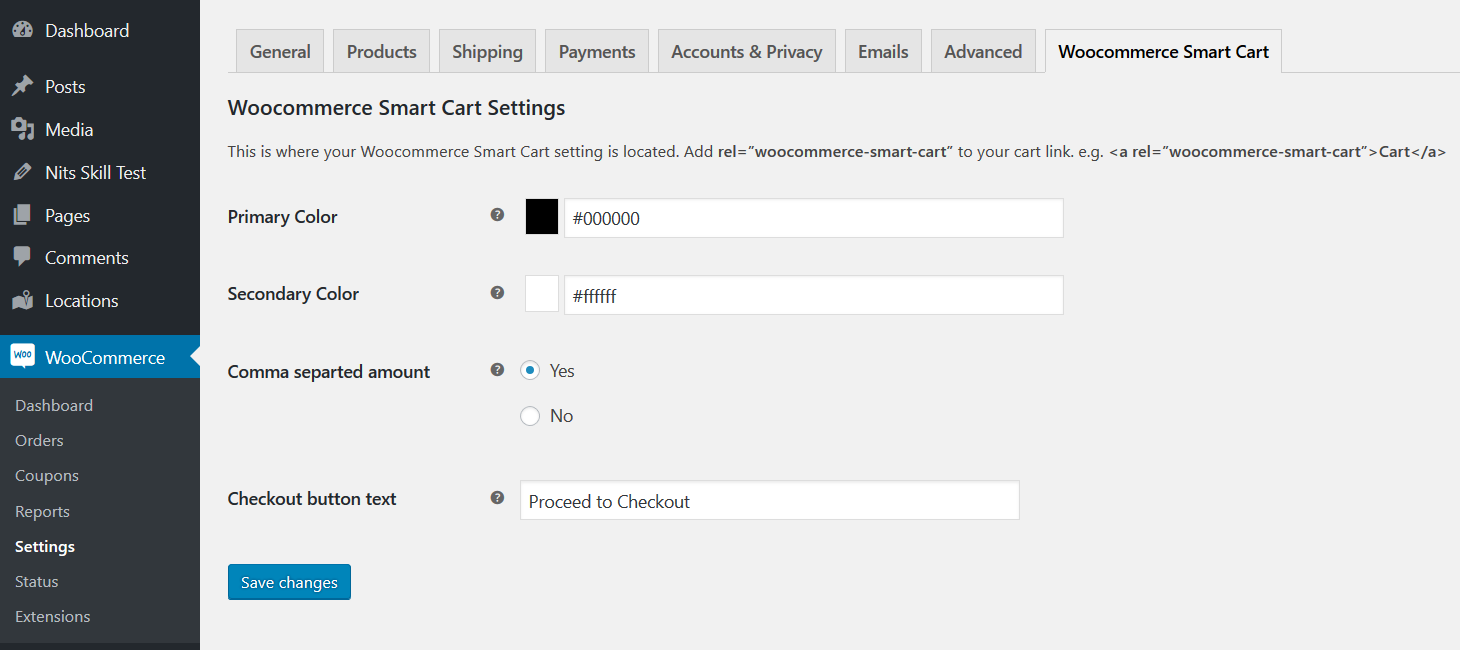Click the Comma separted amount label
The width and height of the screenshot is (1460, 650).
pyautogui.click(x=329, y=372)
